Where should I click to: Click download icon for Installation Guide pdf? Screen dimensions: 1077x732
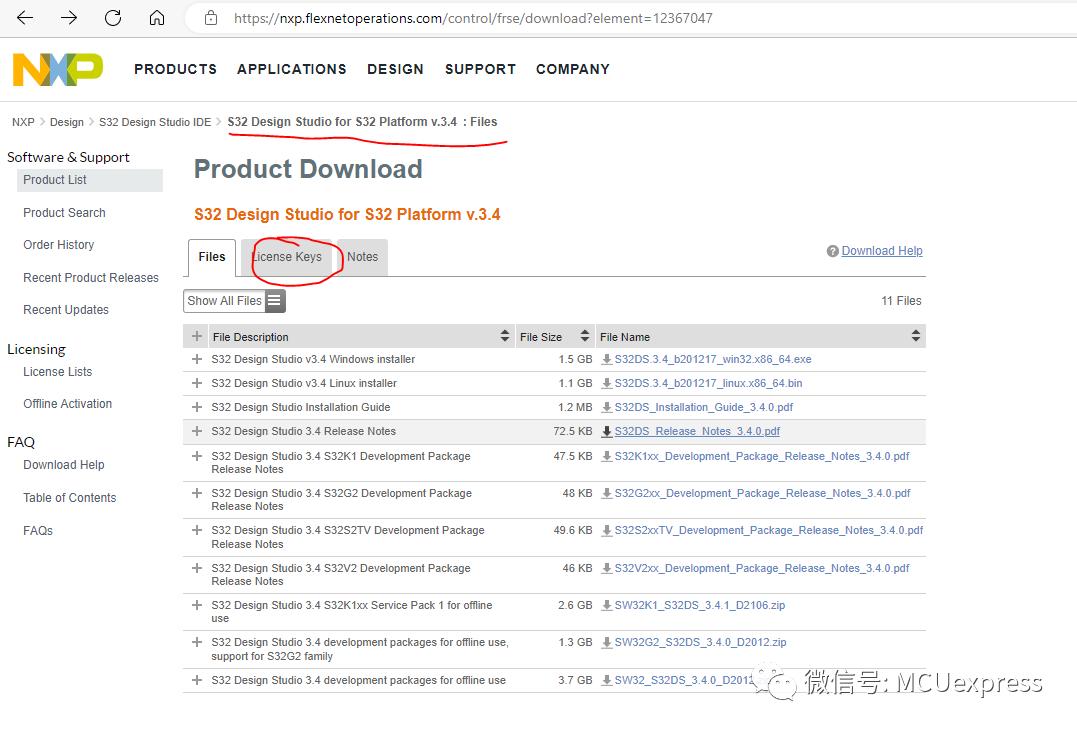click(606, 408)
